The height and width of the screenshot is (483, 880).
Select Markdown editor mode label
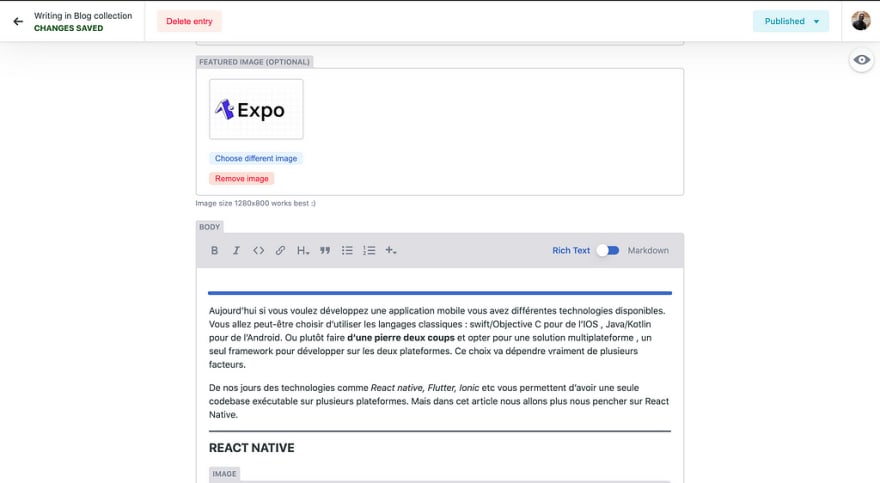(648, 251)
